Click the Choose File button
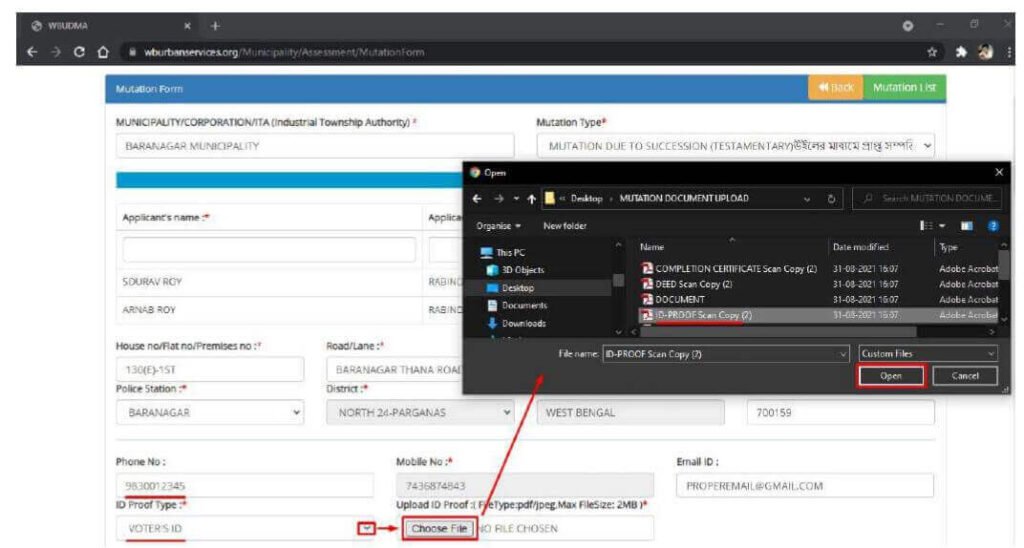Viewport: 1024px width, 548px height. coord(439,528)
